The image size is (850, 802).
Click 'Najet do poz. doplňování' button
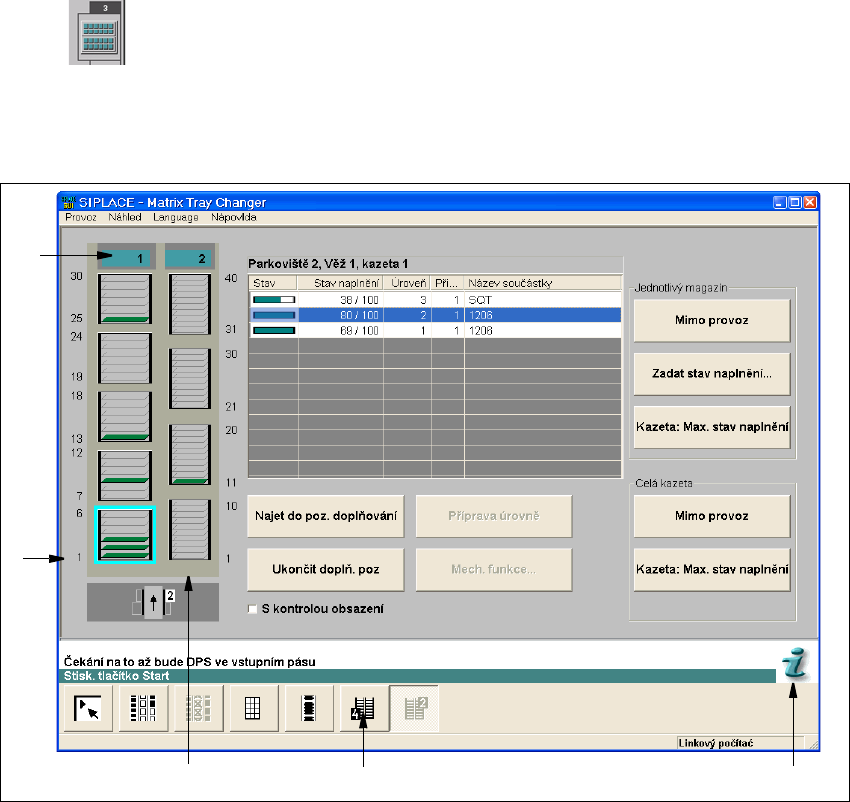click(x=325, y=515)
